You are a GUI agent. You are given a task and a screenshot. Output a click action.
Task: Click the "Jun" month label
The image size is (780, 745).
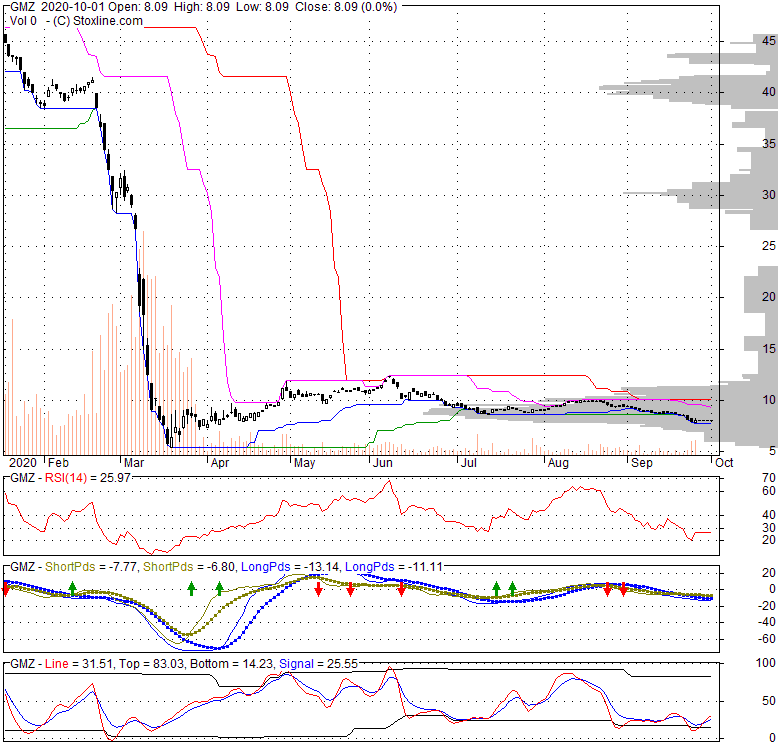tap(383, 463)
